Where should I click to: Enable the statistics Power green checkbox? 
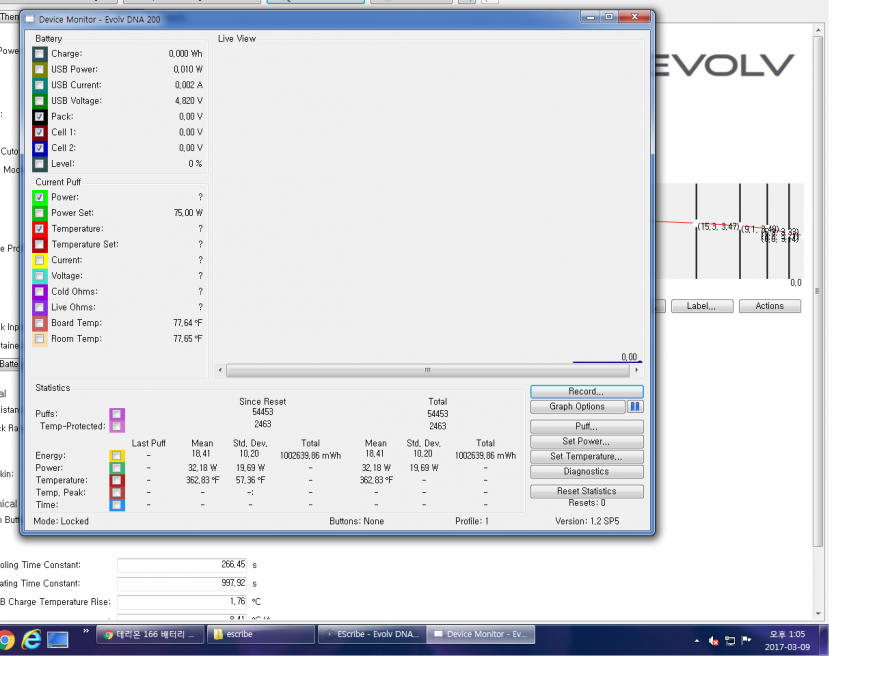(117, 468)
